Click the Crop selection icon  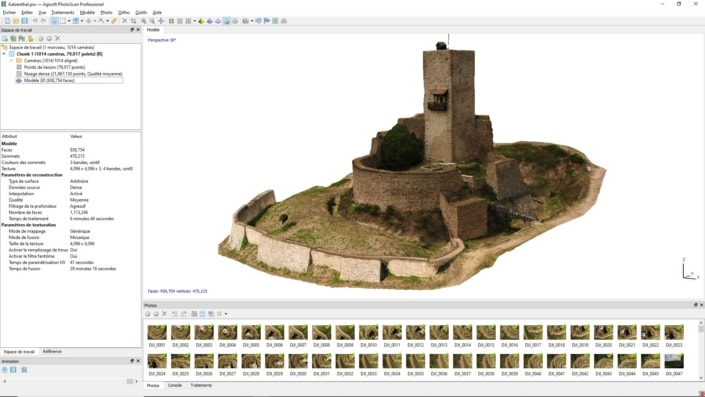point(134,21)
